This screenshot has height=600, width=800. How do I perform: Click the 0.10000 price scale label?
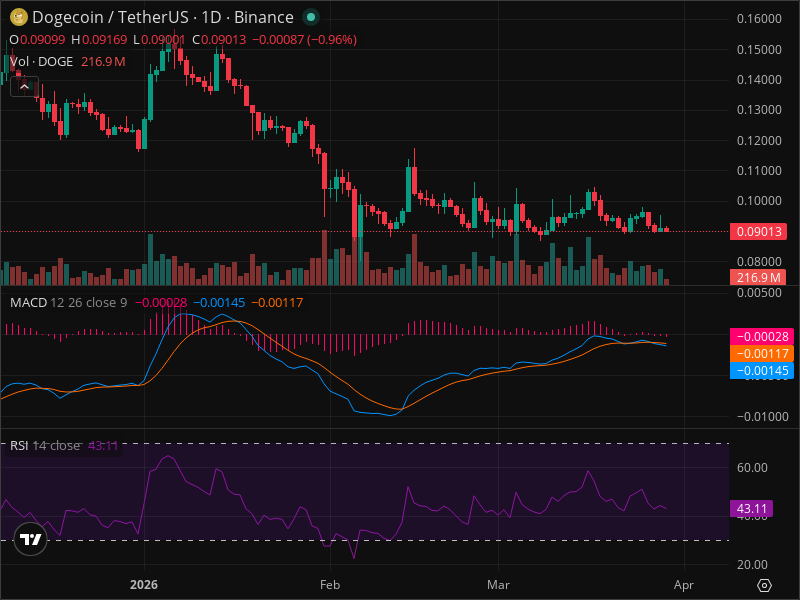point(759,201)
